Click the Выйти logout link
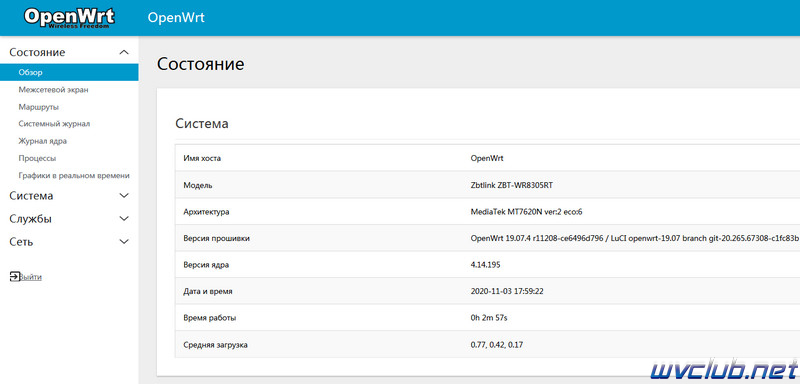The height and width of the screenshot is (384, 800). click(x=31, y=277)
